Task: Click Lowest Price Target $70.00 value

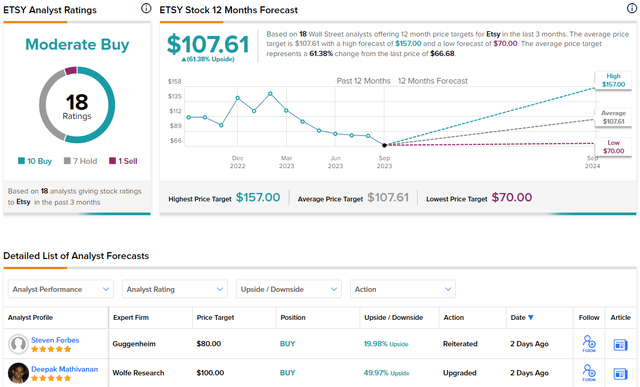Action: pyautogui.click(x=512, y=198)
